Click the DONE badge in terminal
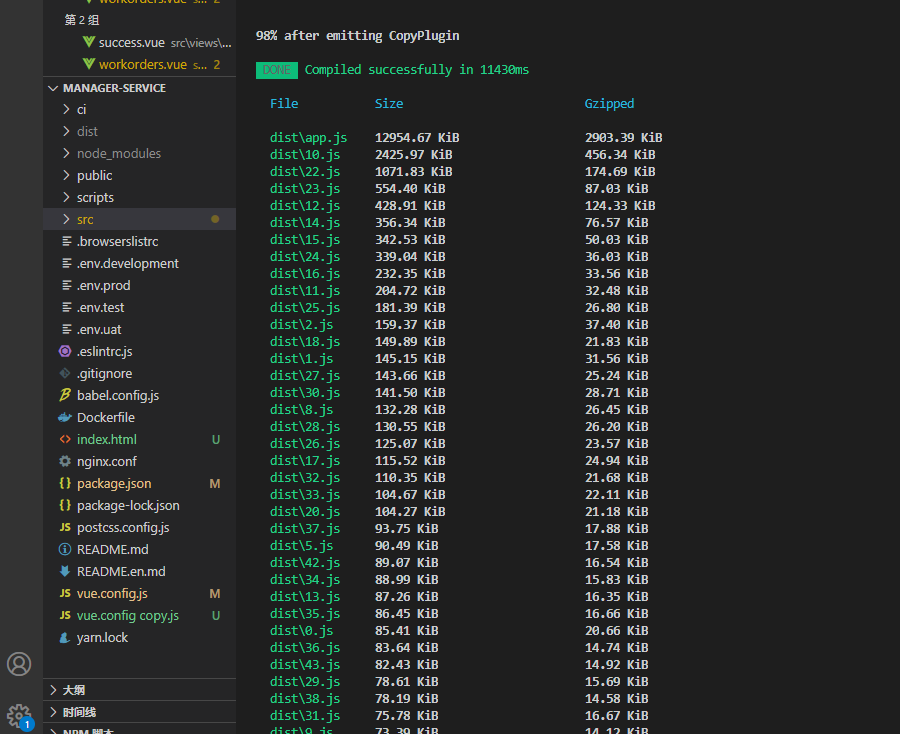Screen dimensions: 900x734 pos(277,70)
